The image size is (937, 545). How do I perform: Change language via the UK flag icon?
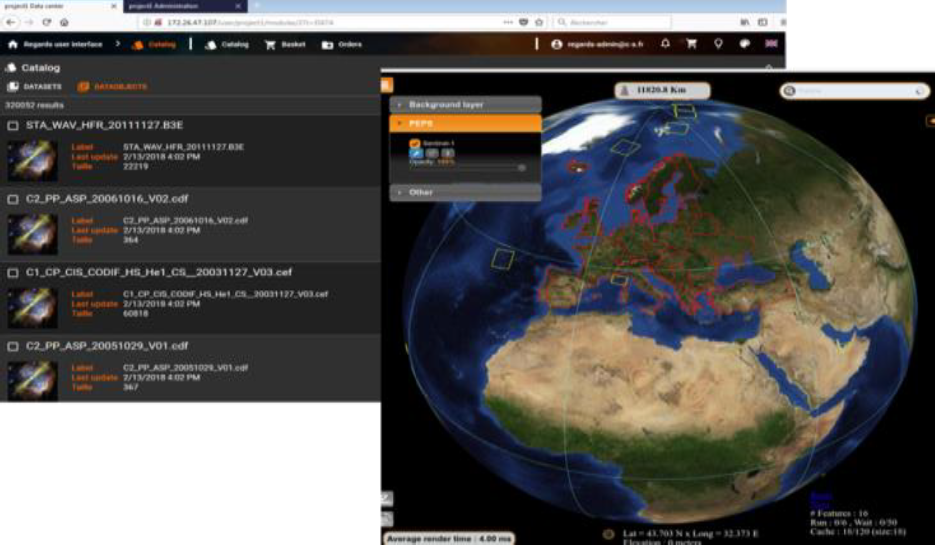pyautogui.click(x=771, y=44)
